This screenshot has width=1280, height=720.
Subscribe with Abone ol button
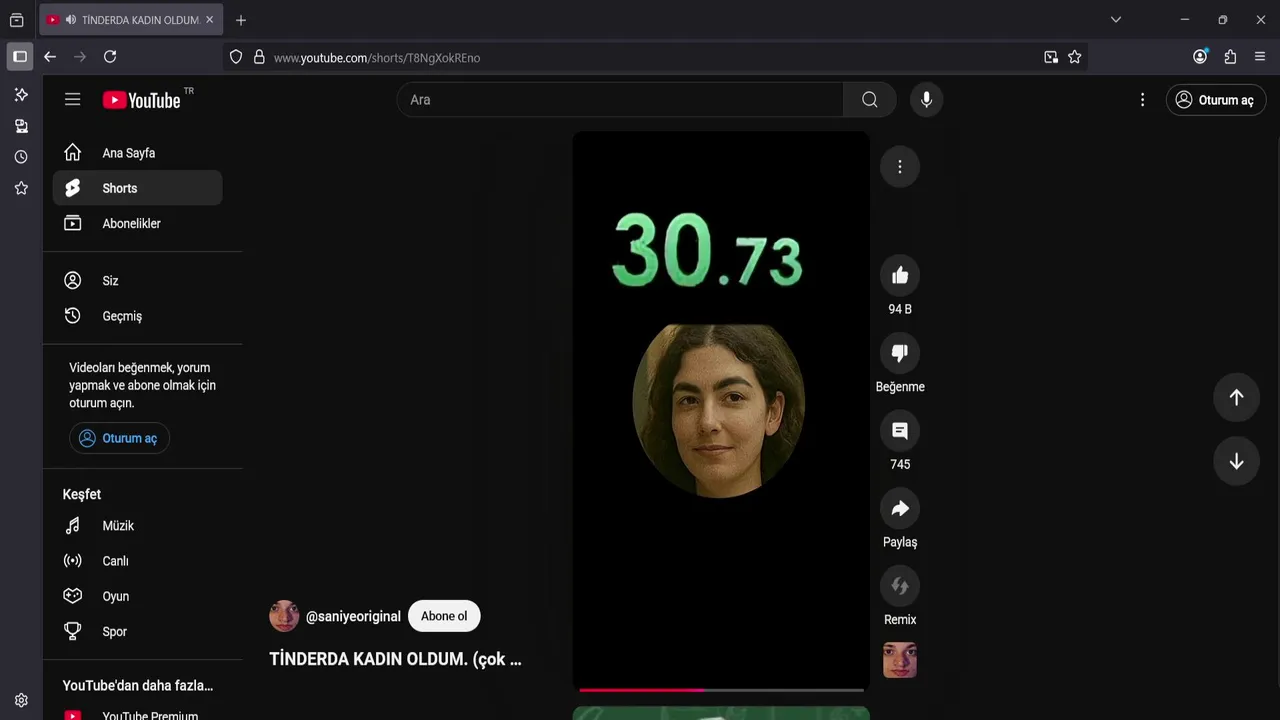[x=444, y=616]
